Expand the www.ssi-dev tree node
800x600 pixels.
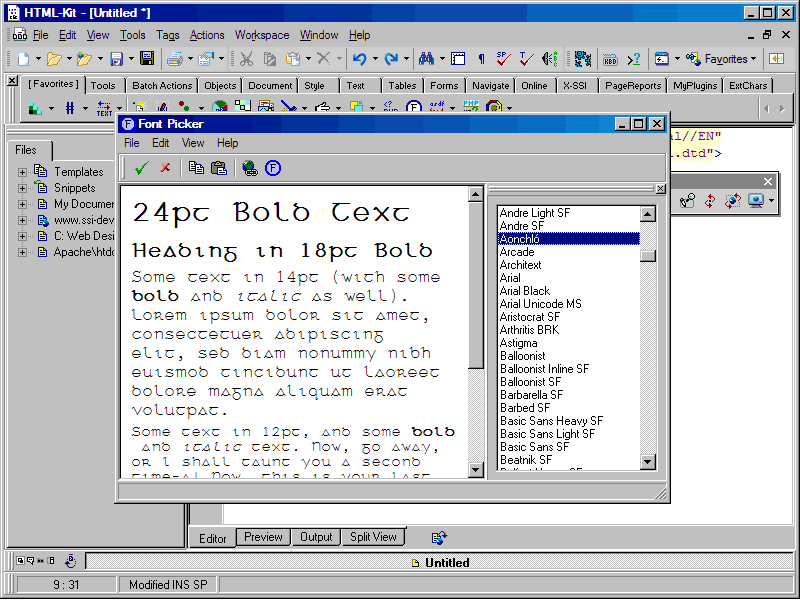tap(22, 220)
